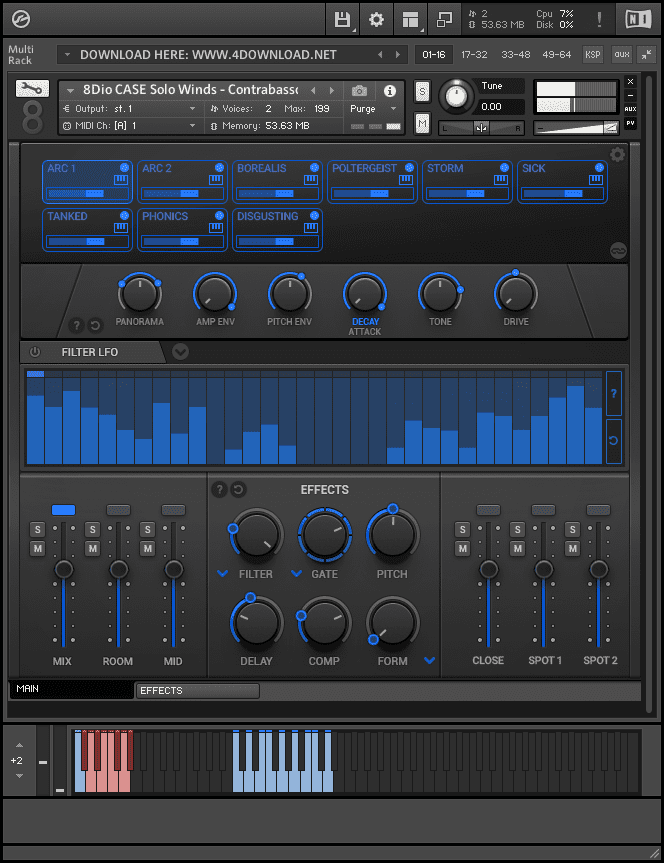
Task: Open the Purge dropdown menu
Action: (373, 109)
